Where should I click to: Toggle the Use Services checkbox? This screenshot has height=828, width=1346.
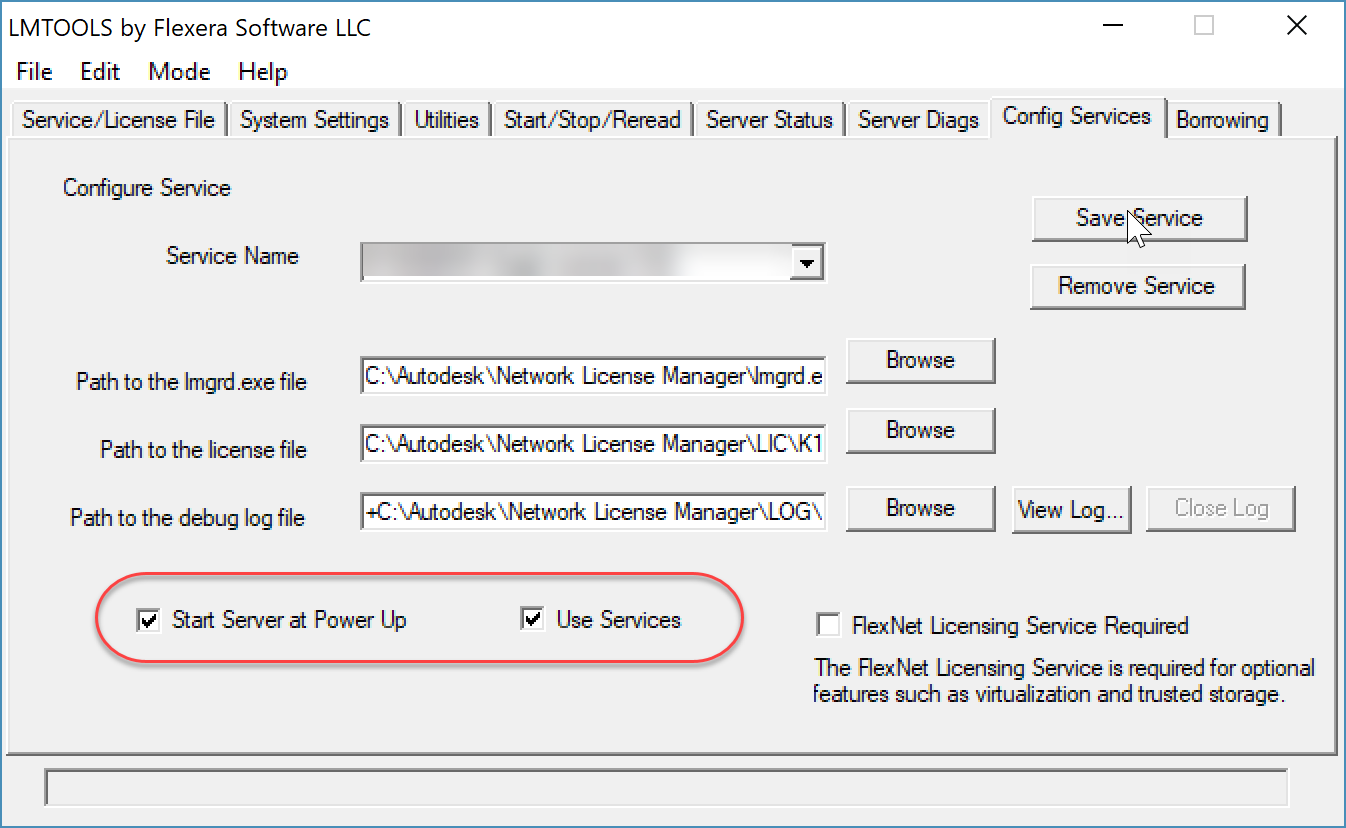click(x=533, y=620)
